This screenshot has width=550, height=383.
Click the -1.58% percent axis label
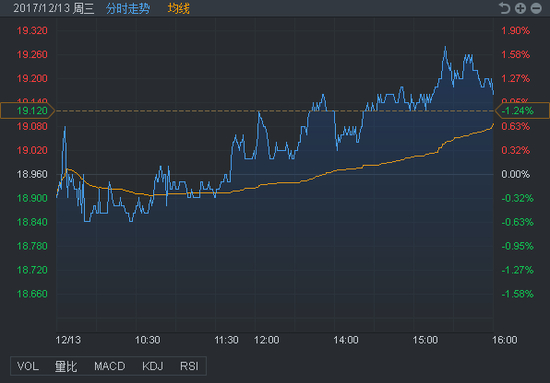tap(517, 294)
